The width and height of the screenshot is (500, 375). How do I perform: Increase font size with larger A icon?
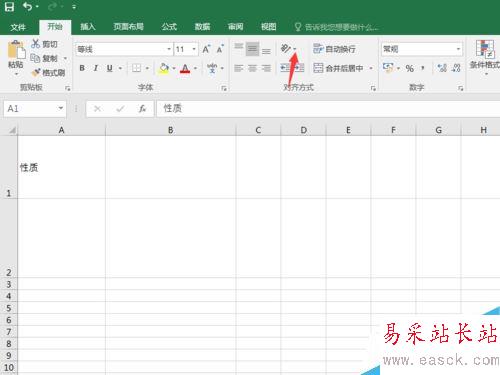(x=206, y=49)
